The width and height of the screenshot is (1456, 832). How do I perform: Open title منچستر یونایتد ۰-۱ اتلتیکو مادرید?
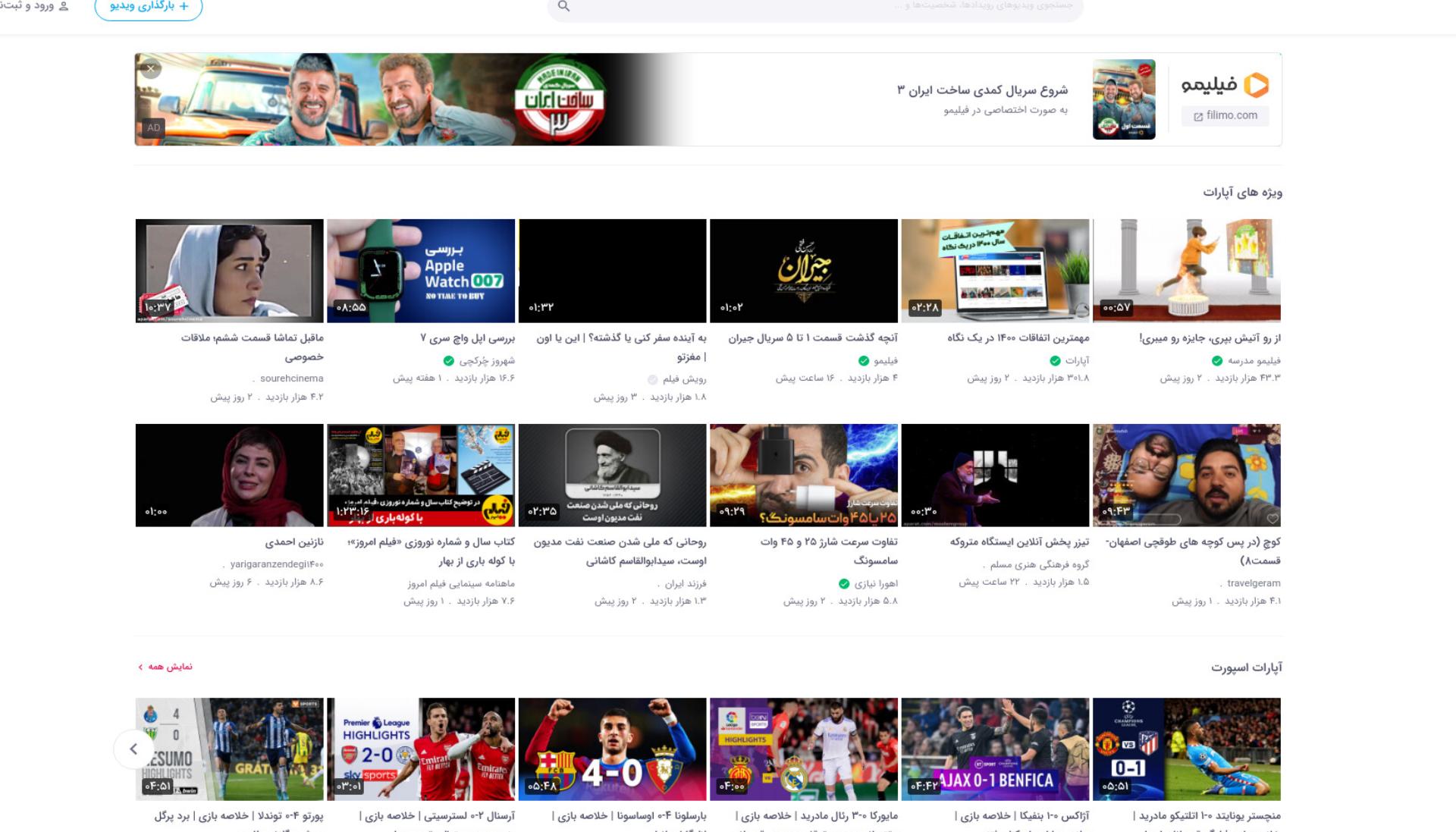[x=1207, y=817]
